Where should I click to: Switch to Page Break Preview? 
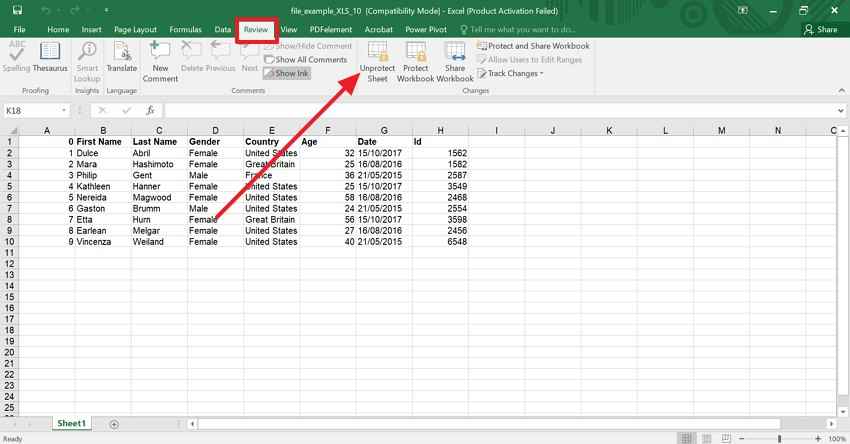[726, 438]
